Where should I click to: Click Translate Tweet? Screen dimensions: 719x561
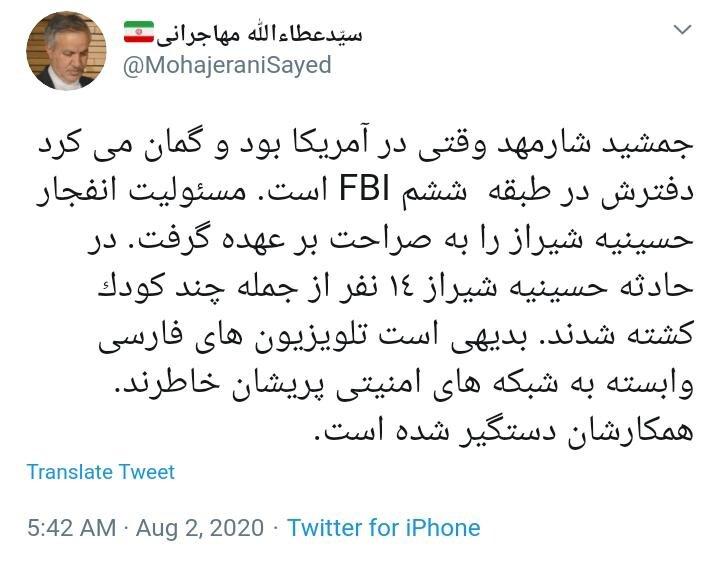[x=101, y=471]
